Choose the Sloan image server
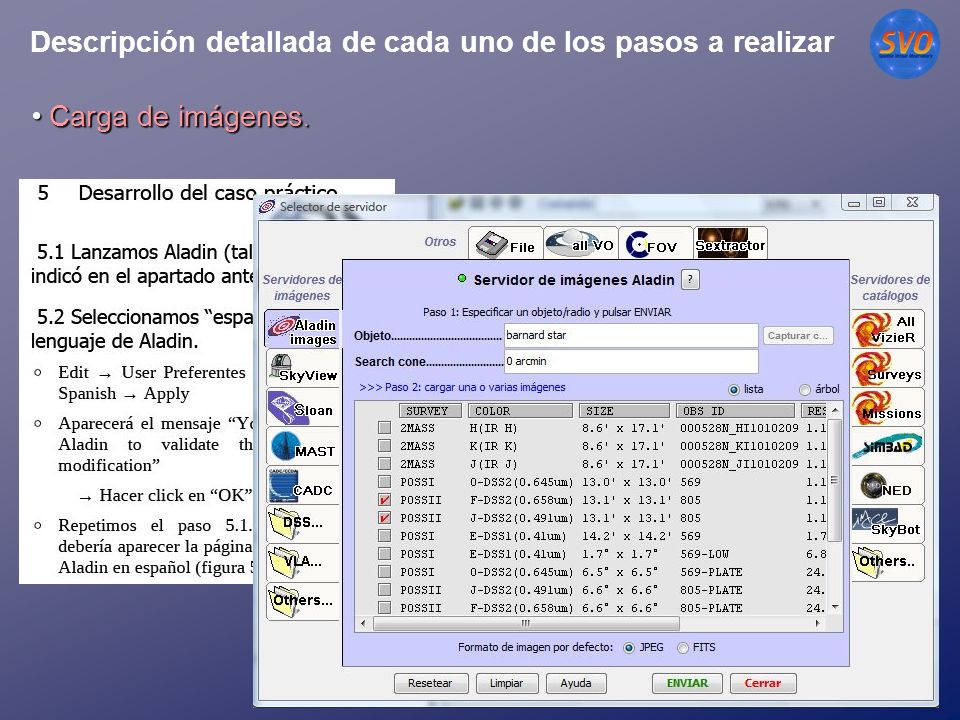 tap(304, 407)
